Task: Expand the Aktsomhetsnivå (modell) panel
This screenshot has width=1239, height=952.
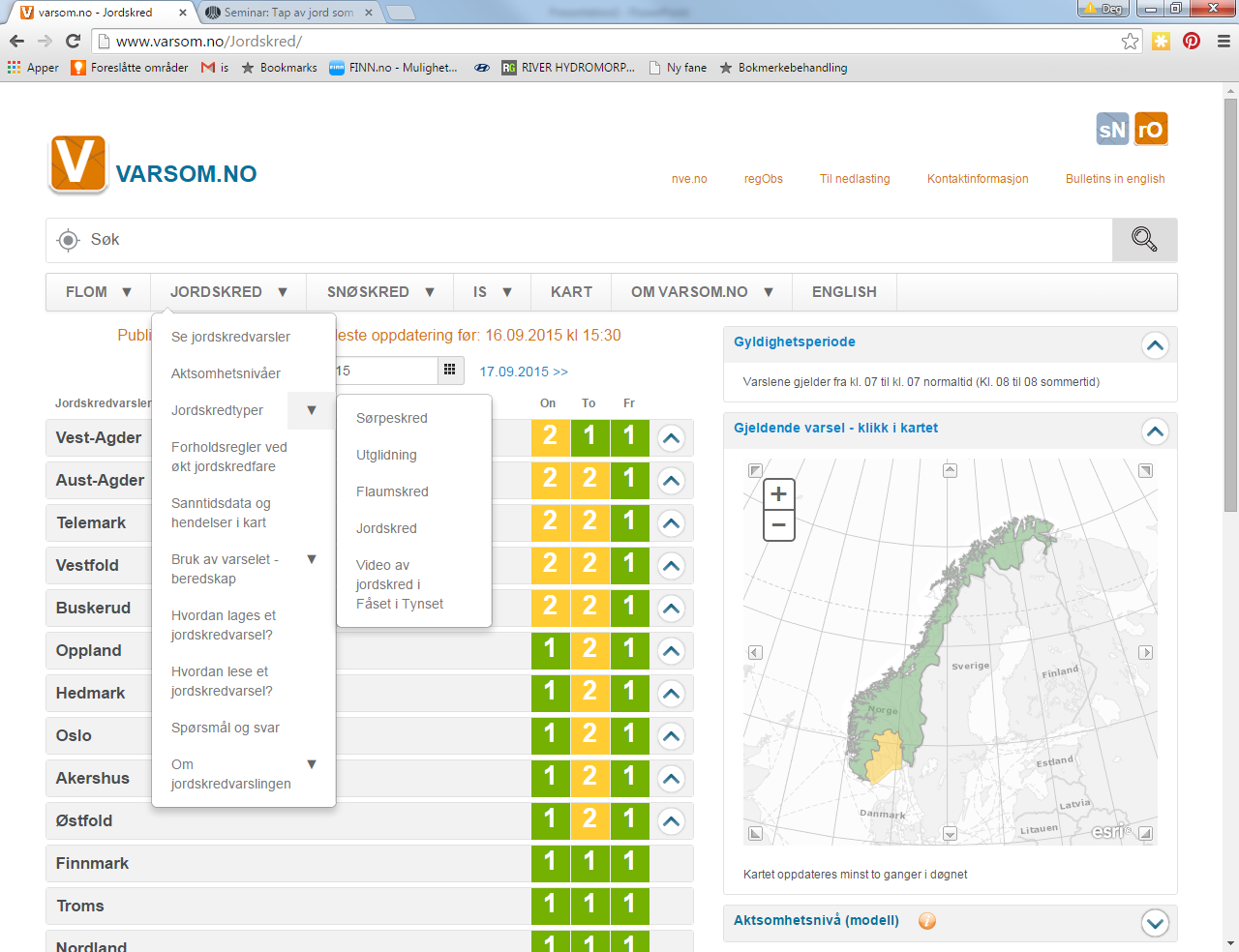Action: pyautogui.click(x=1155, y=923)
